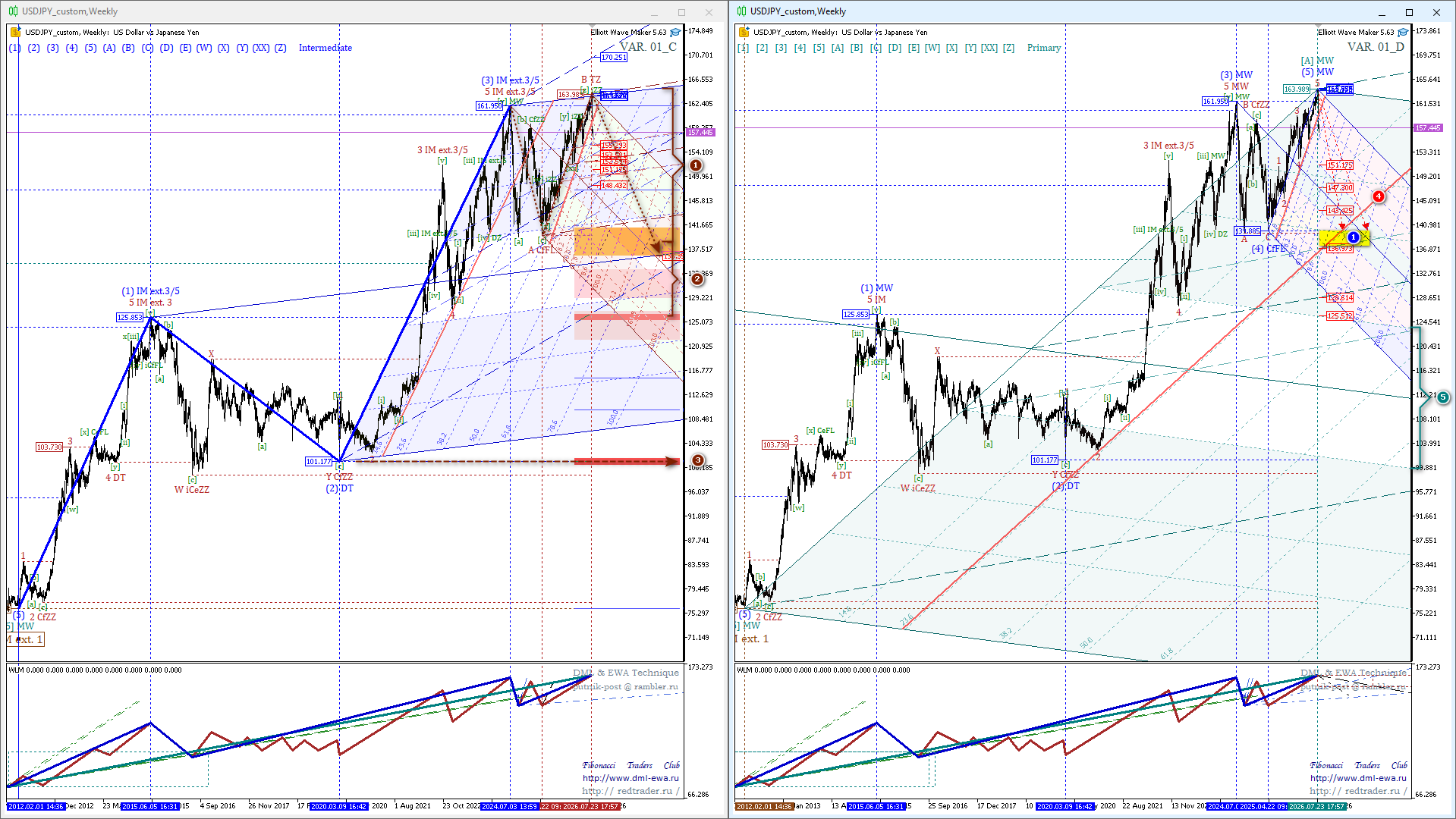
Task: Select wave label (2) in left chart
Action: point(34,48)
